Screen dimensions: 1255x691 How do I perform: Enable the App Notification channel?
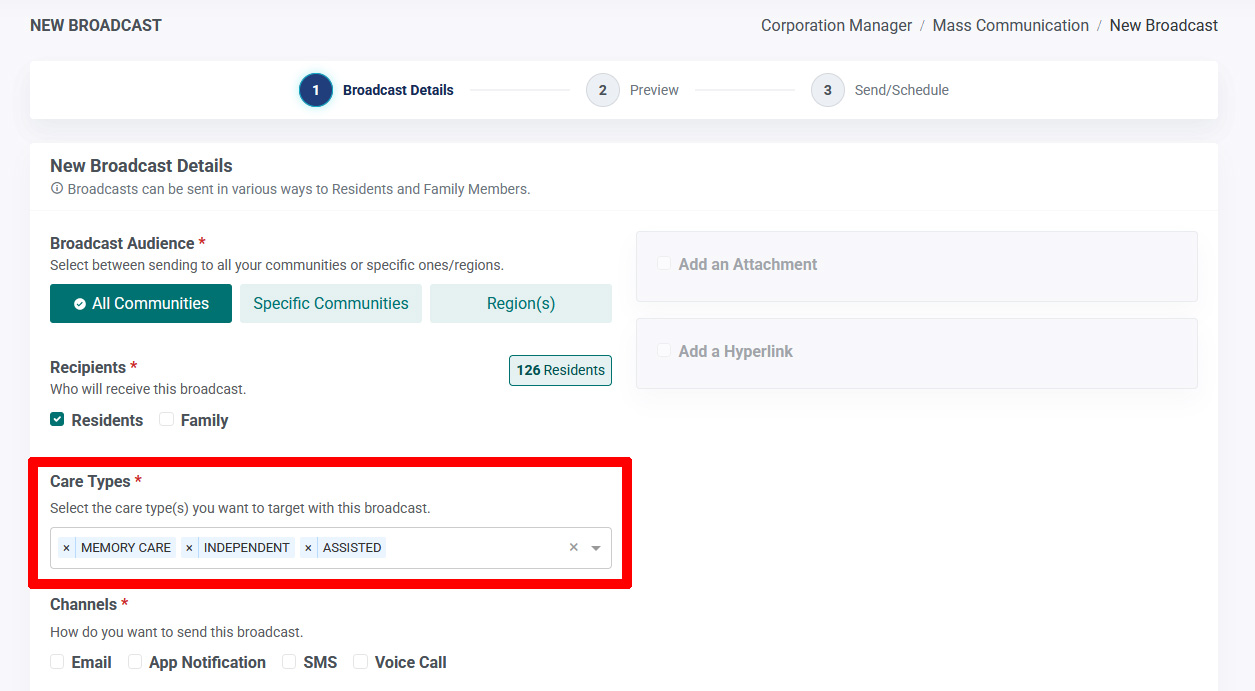[x=135, y=662]
